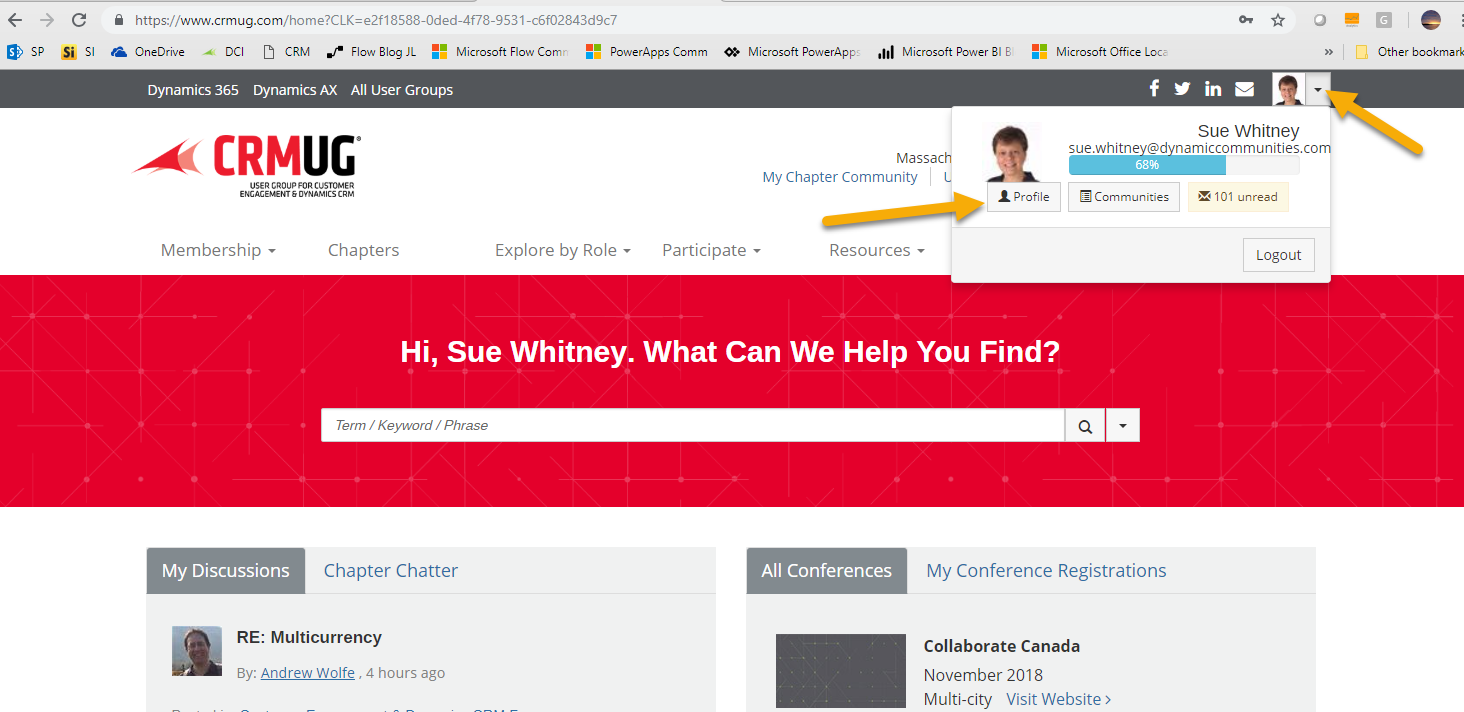Click Andrew Wolfe's avatar thumbnail
The height and width of the screenshot is (712, 1464).
click(x=197, y=651)
